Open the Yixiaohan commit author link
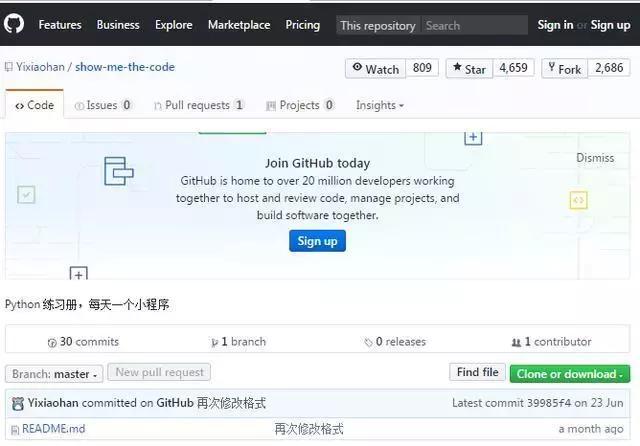Viewport: 640px width, 446px height. click(53, 403)
